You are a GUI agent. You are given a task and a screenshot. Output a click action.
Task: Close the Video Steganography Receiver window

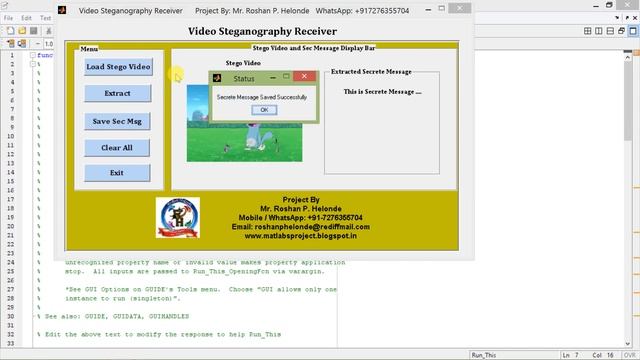tap(460, 8)
